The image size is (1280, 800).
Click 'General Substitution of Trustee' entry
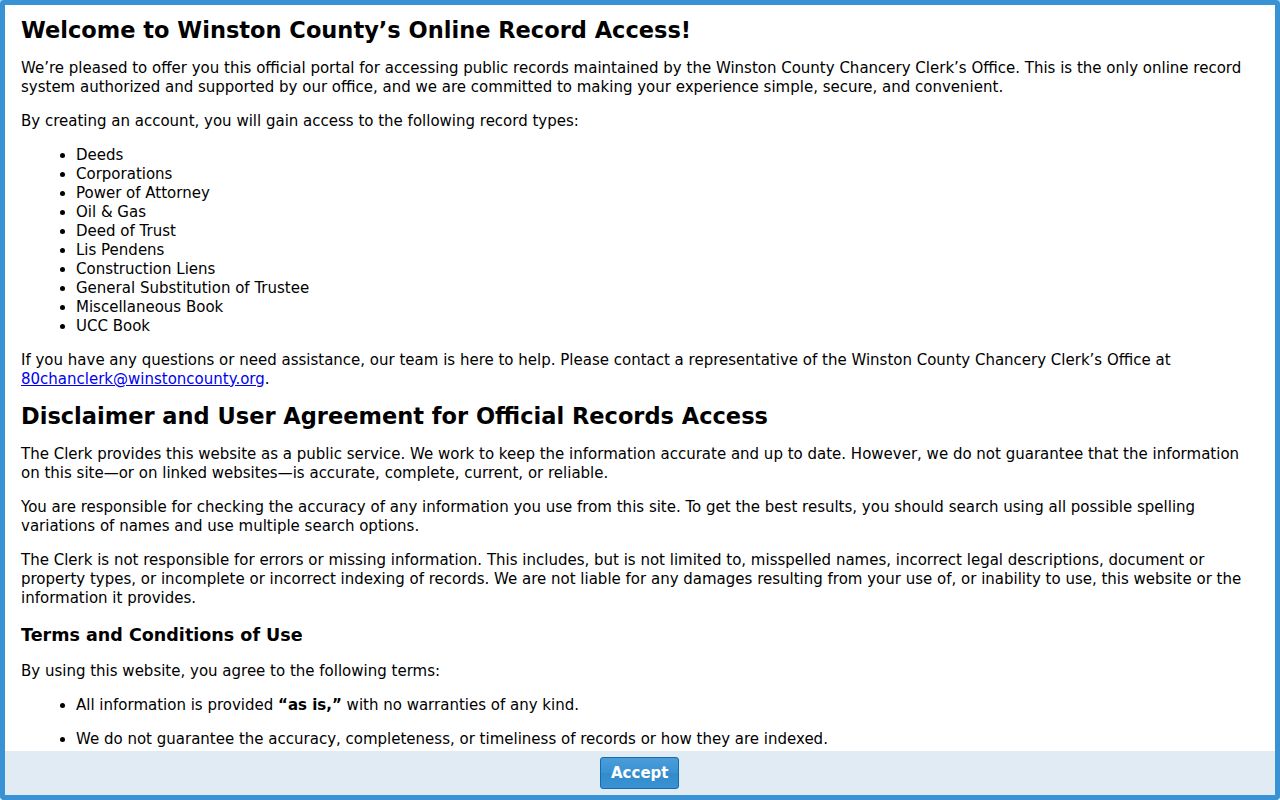(192, 287)
